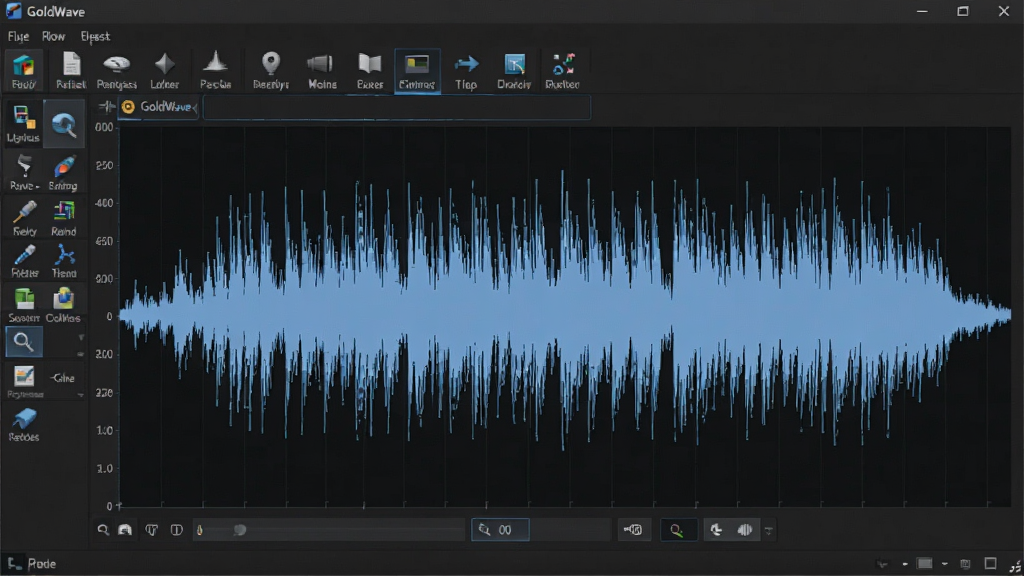This screenshot has width=1024, height=576.
Task: Open the yellow-blue package Colihas tool
Action: [x=63, y=298]
